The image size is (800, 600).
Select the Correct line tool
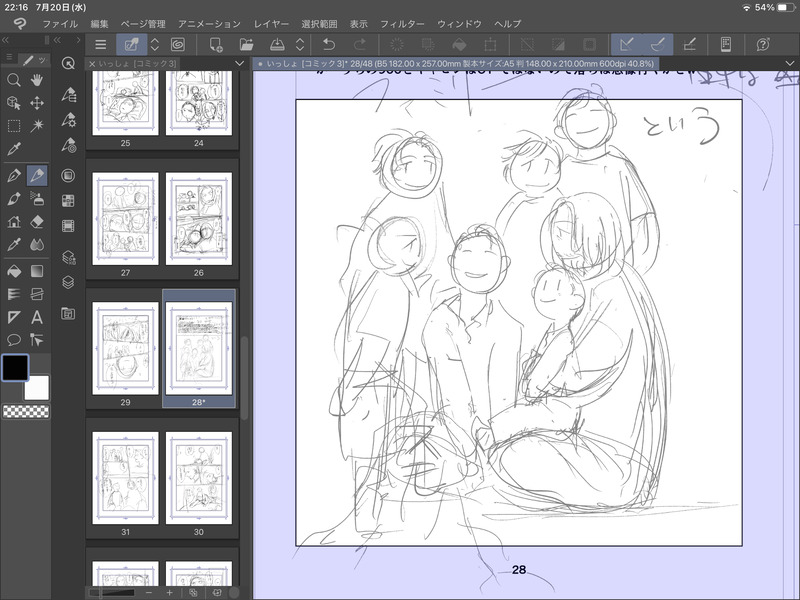(x=37, y=340)
